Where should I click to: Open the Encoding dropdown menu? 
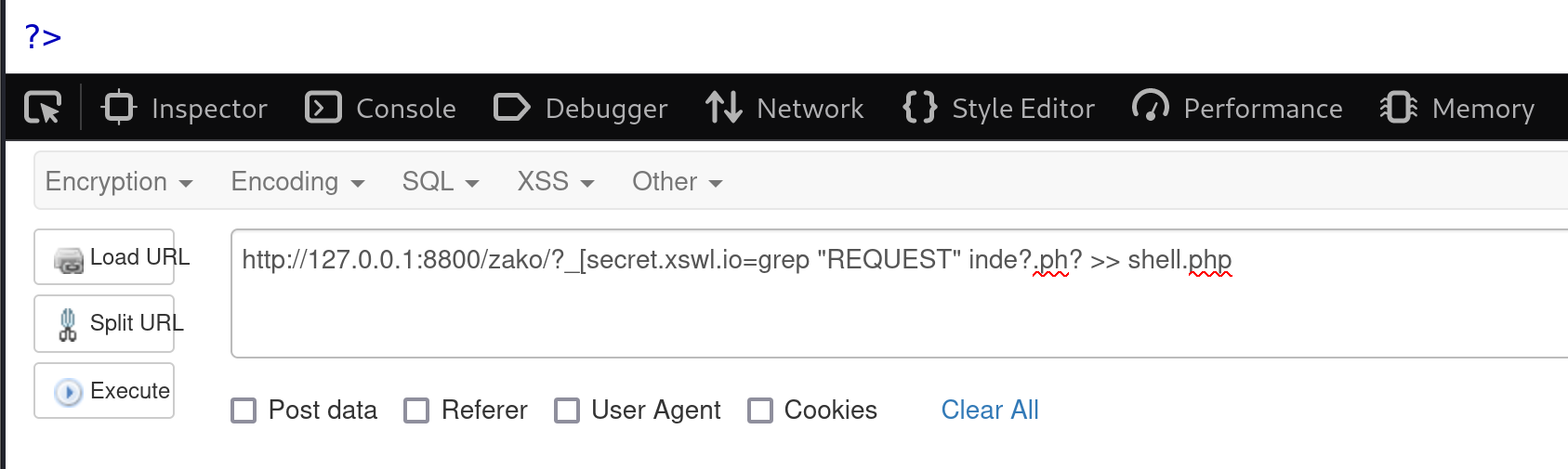297,181
